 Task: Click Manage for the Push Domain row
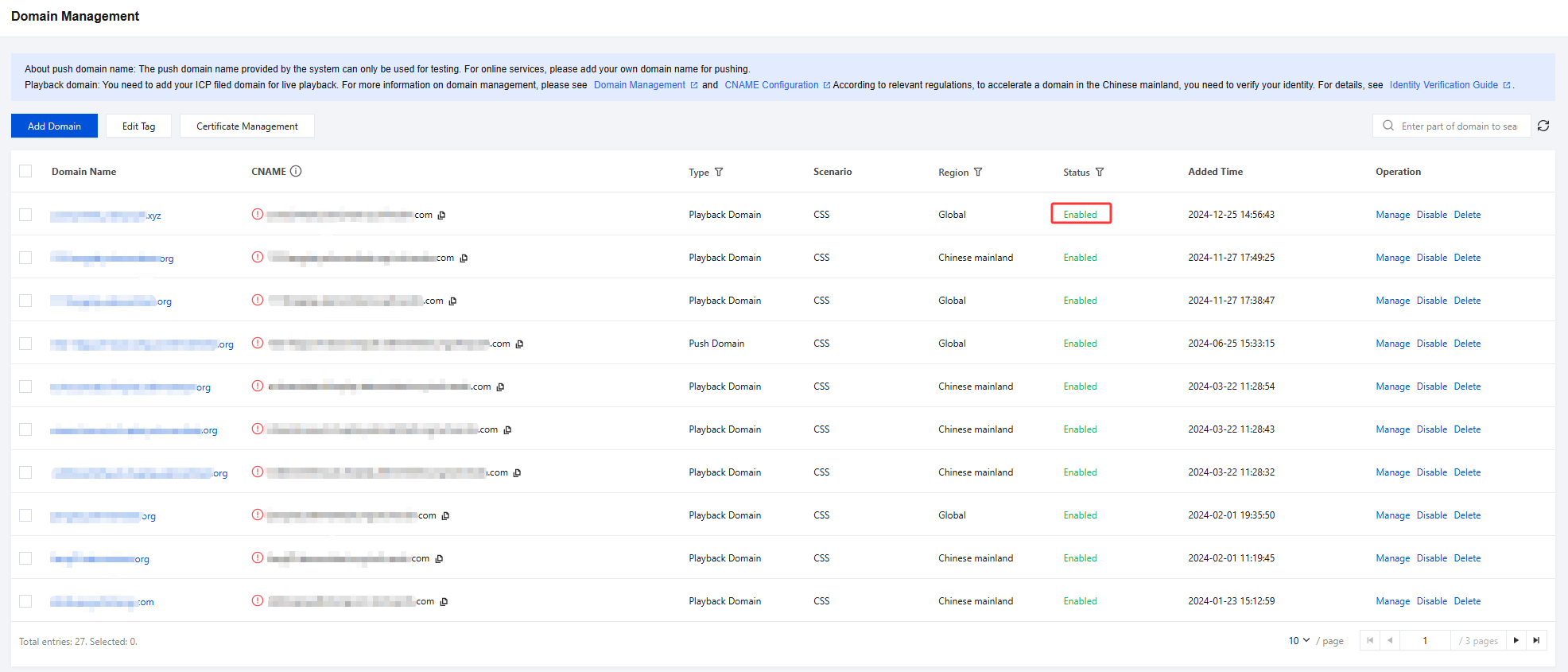[1392, 344]
